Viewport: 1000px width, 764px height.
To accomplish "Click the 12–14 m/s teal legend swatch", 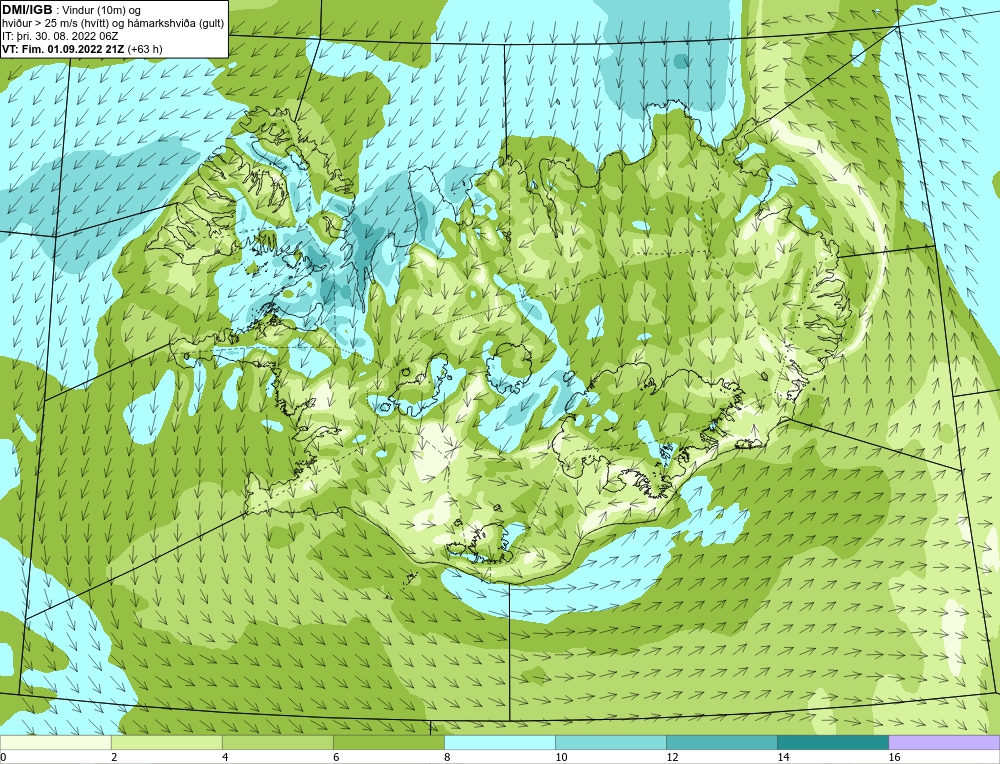I will (721, 743).
